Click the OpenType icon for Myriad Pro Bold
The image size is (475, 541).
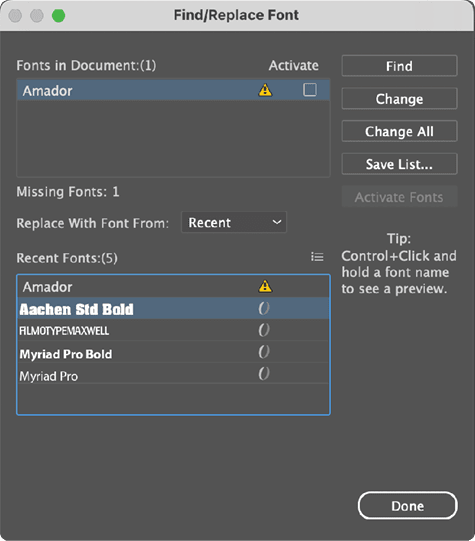[x=264, y=352]
